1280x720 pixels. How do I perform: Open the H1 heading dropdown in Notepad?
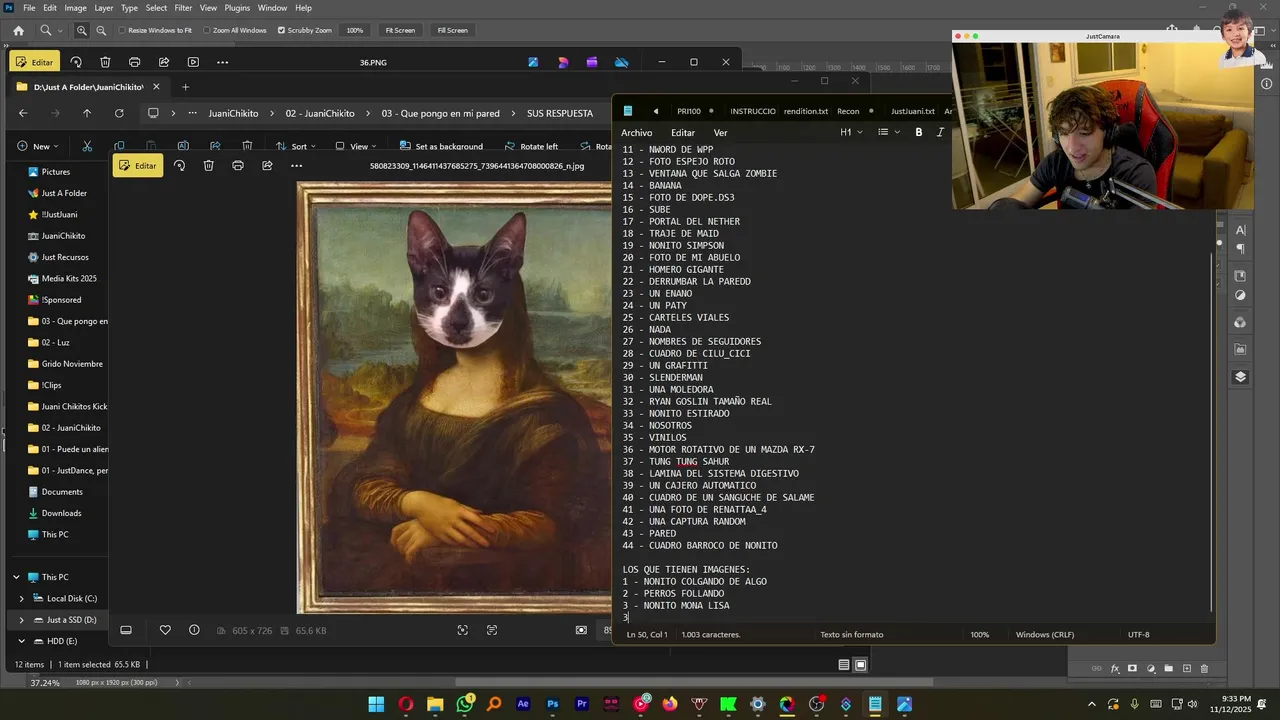[x=851, y=132]
